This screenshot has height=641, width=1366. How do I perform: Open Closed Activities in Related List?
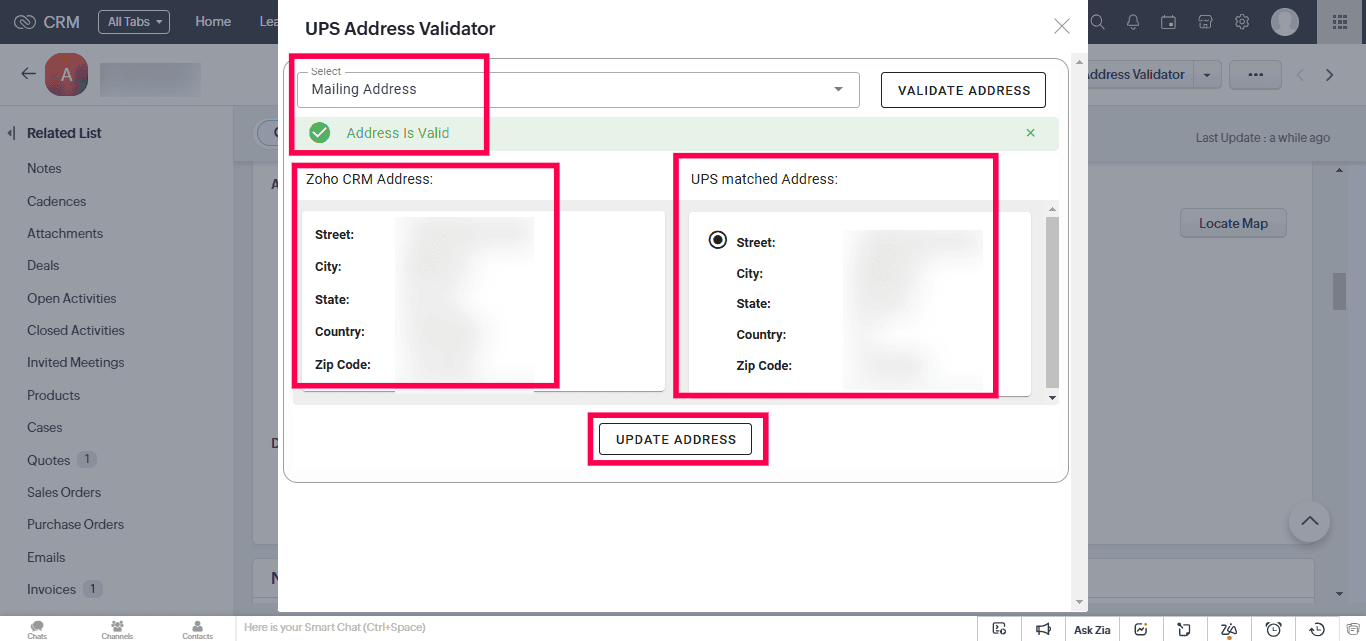click(x=76, y=330)
